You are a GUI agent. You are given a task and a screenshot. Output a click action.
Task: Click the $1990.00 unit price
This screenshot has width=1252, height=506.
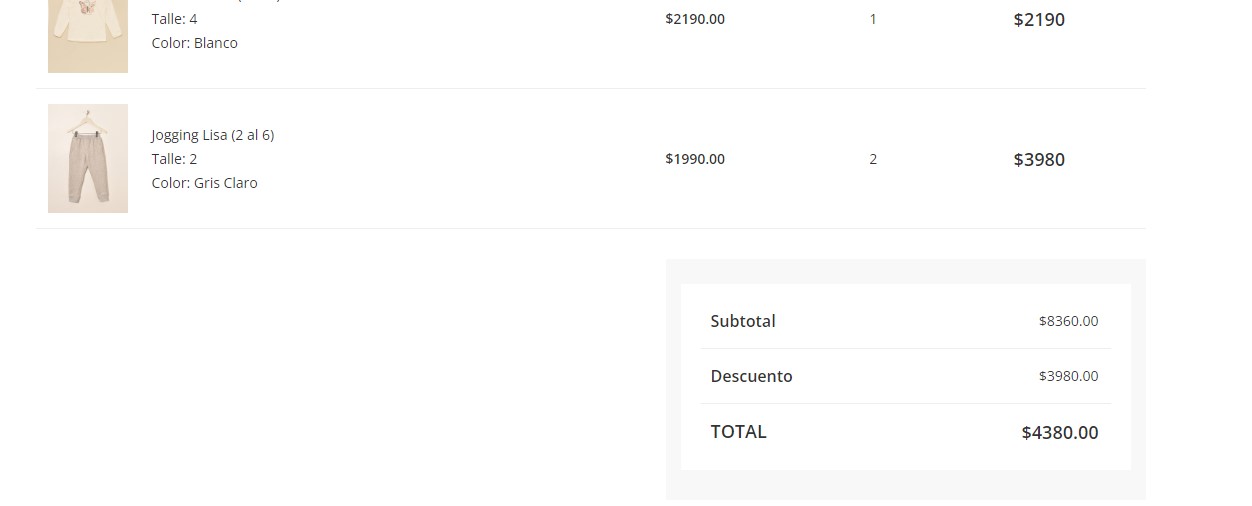(695, 159)
